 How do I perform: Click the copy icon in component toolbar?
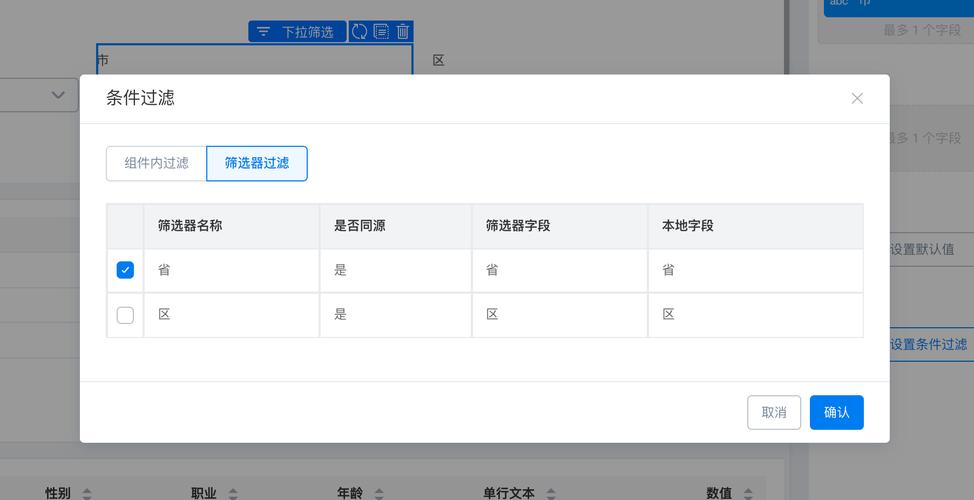[381, 32]
